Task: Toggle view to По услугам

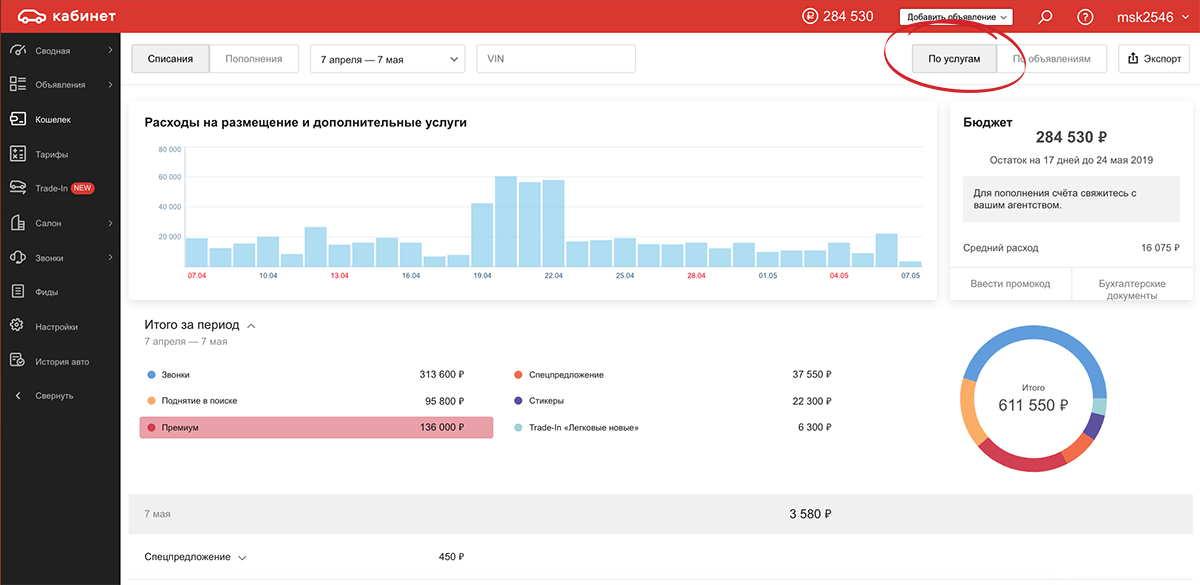Action: pyautogui.click(x=954, y=59)
